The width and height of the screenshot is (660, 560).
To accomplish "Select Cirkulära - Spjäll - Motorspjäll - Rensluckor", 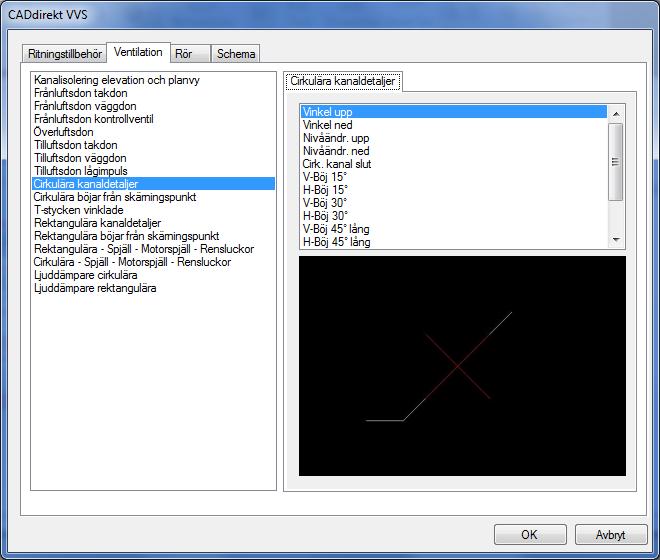I will (x=153, y=262).
